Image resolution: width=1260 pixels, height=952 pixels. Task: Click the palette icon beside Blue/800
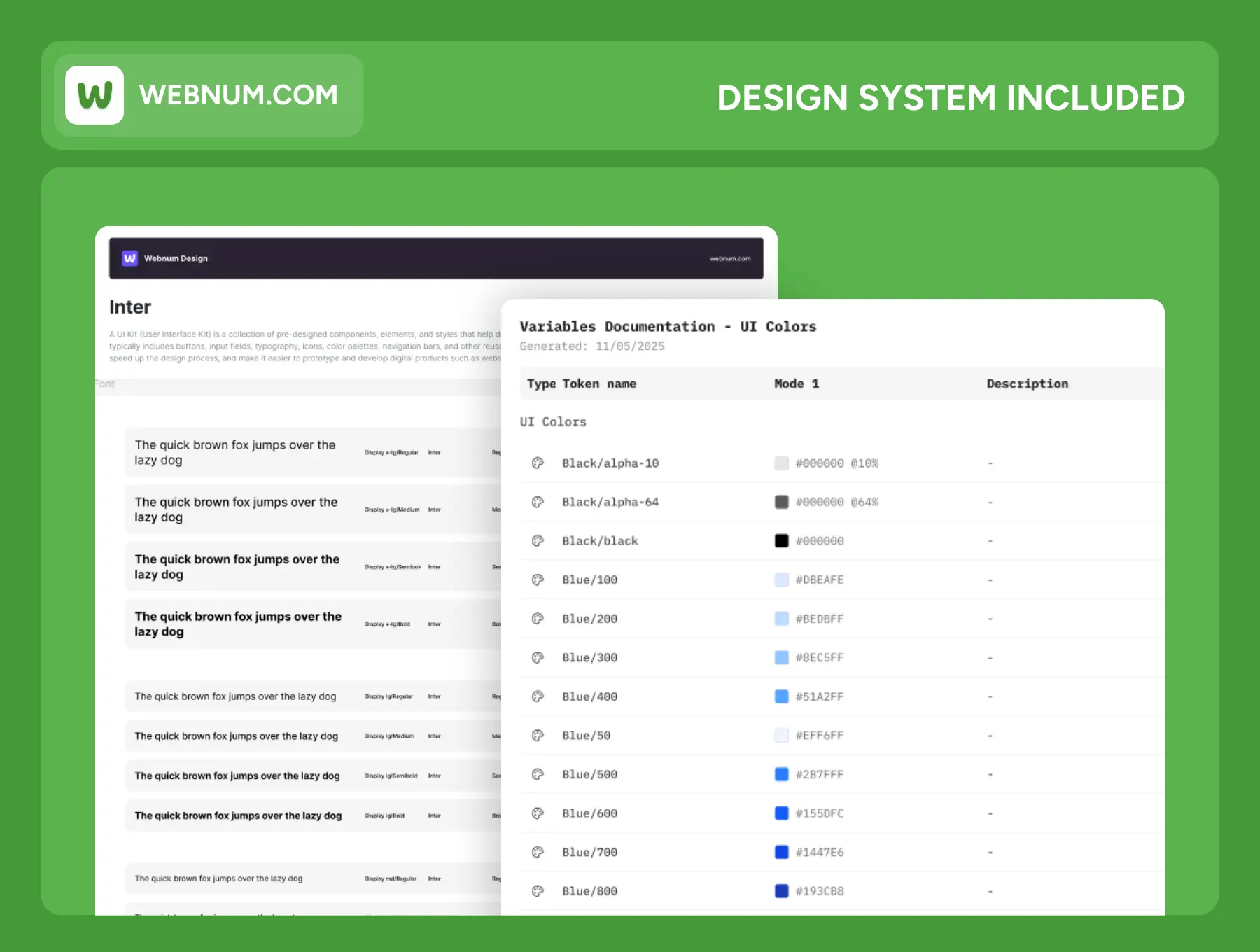coord(538,891)
